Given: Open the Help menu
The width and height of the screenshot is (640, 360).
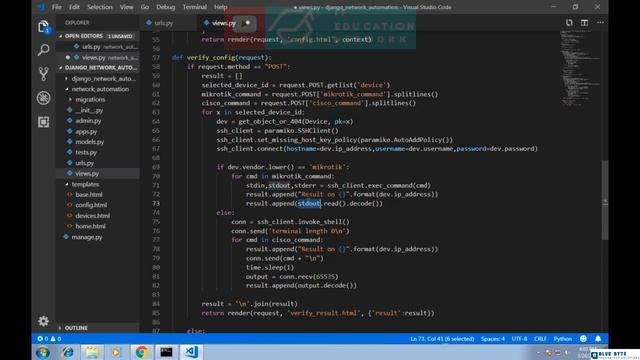Looking at the screenshot, I should click(x=220, y=7).
